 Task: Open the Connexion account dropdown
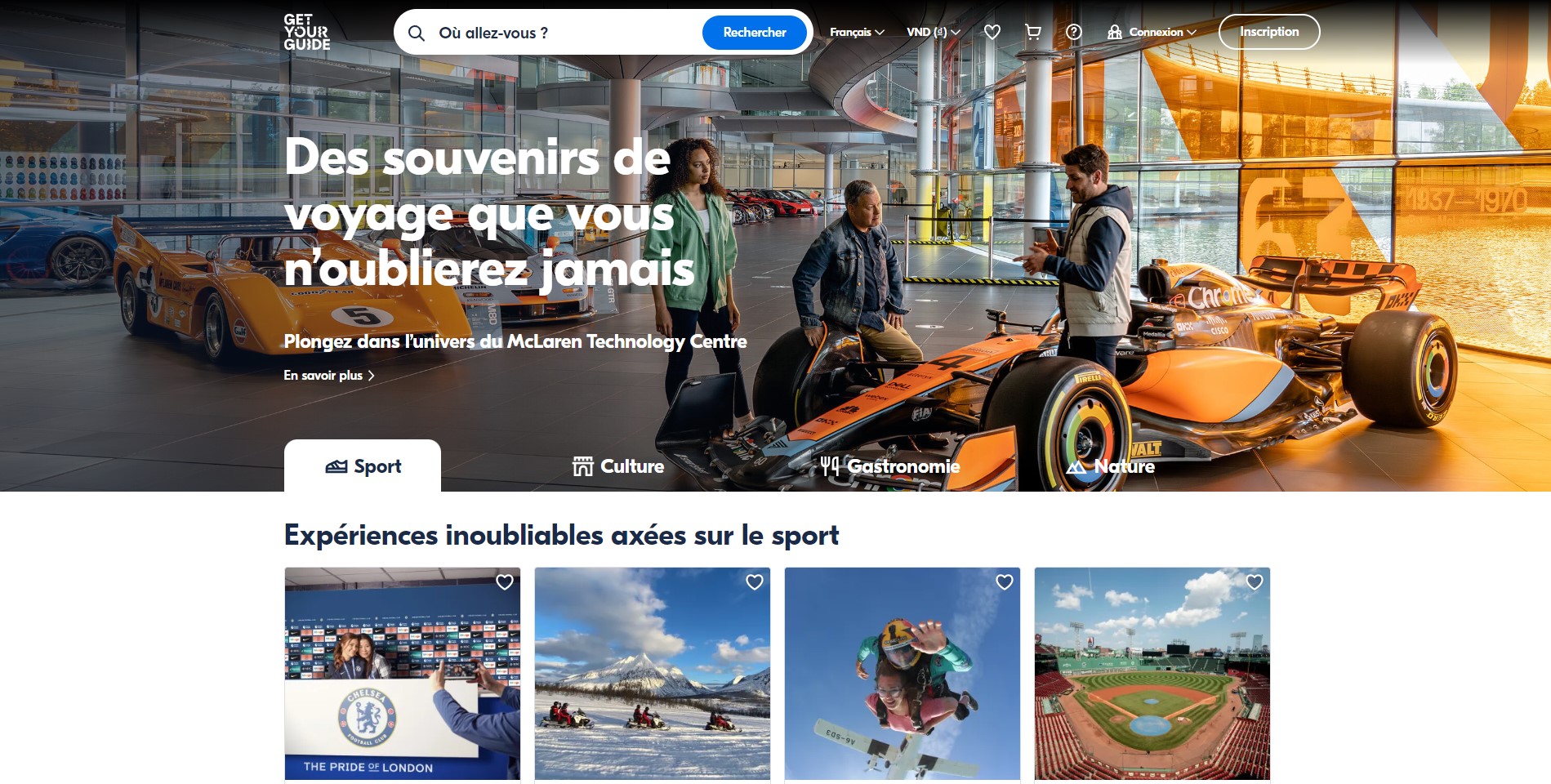tap(1152, 32)
